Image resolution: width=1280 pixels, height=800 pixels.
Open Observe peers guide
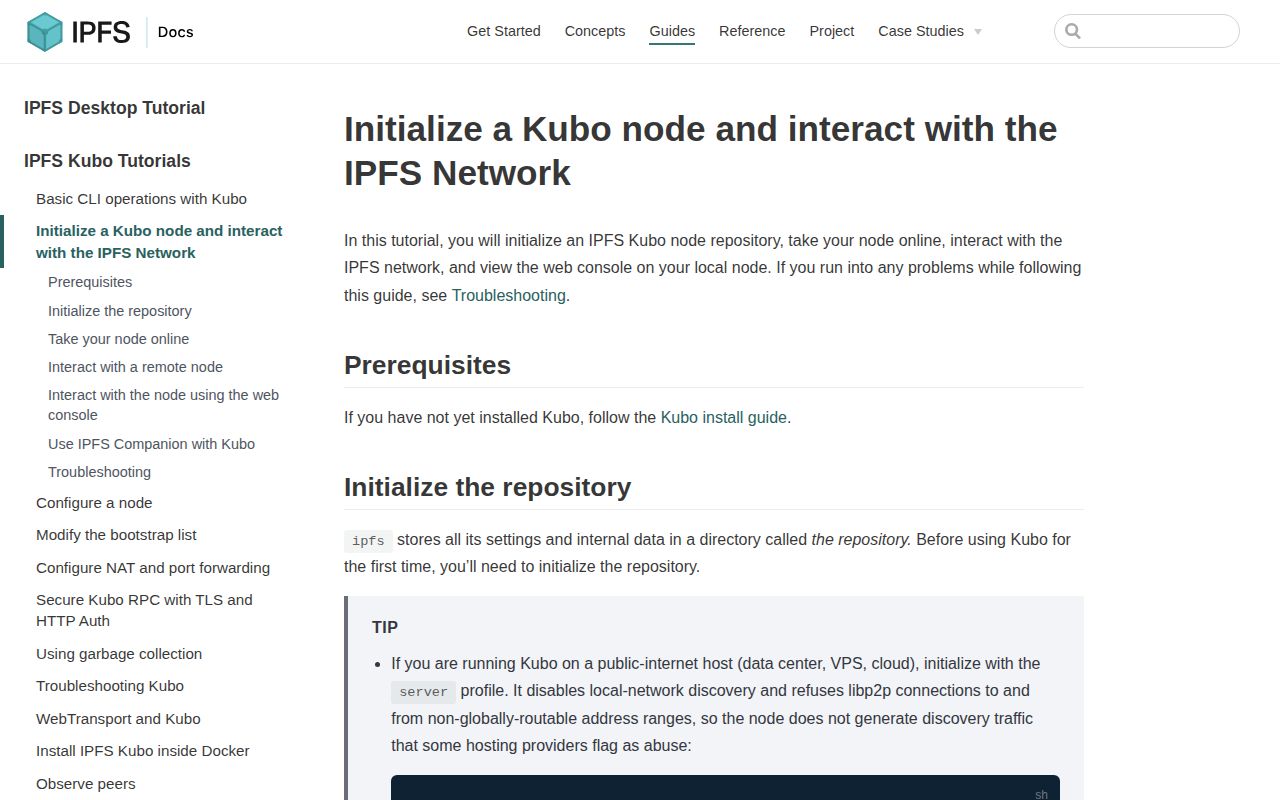[x=86, y=784]
